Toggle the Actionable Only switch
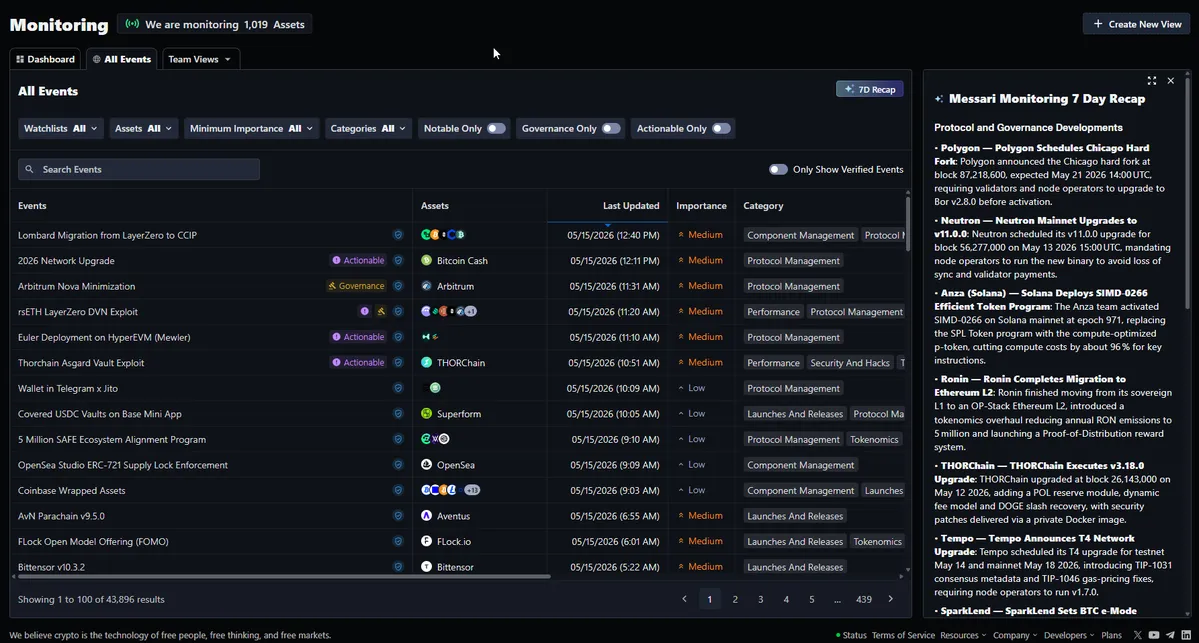 pyautogui.click(x=721, y=128)
